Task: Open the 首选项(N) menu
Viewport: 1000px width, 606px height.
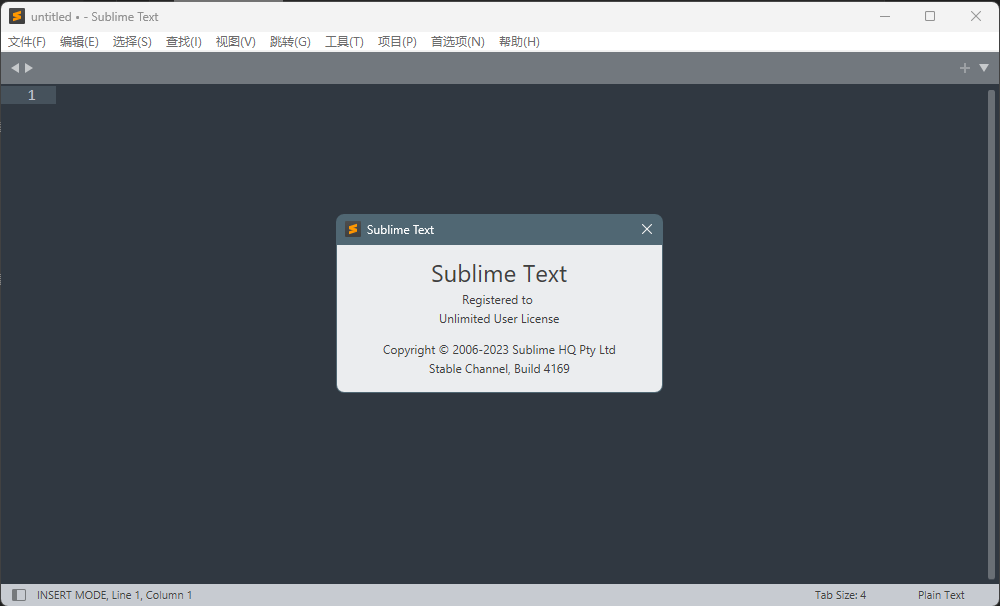Action: coord(457,42)
